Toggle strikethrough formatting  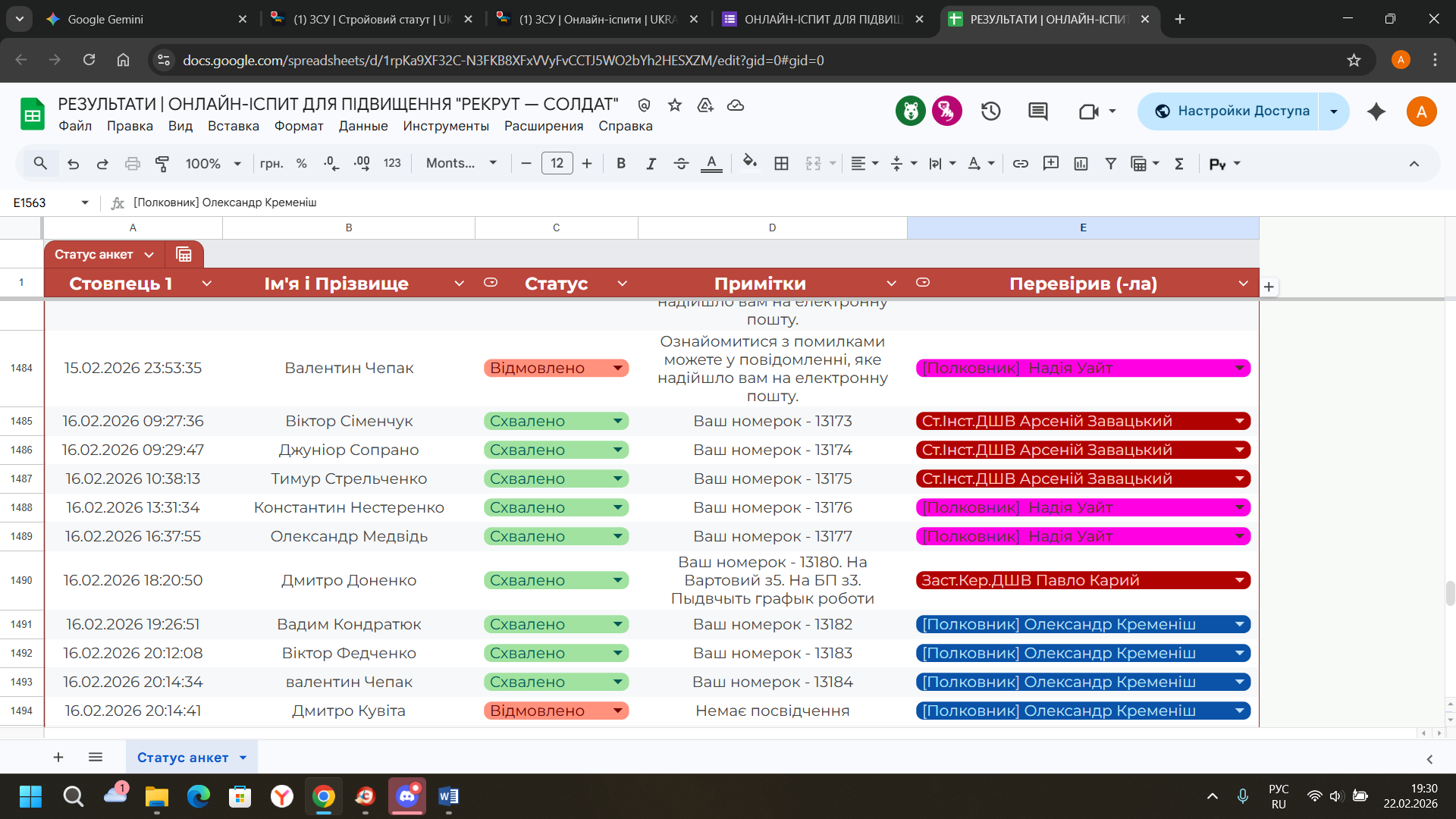click(681, 163)
